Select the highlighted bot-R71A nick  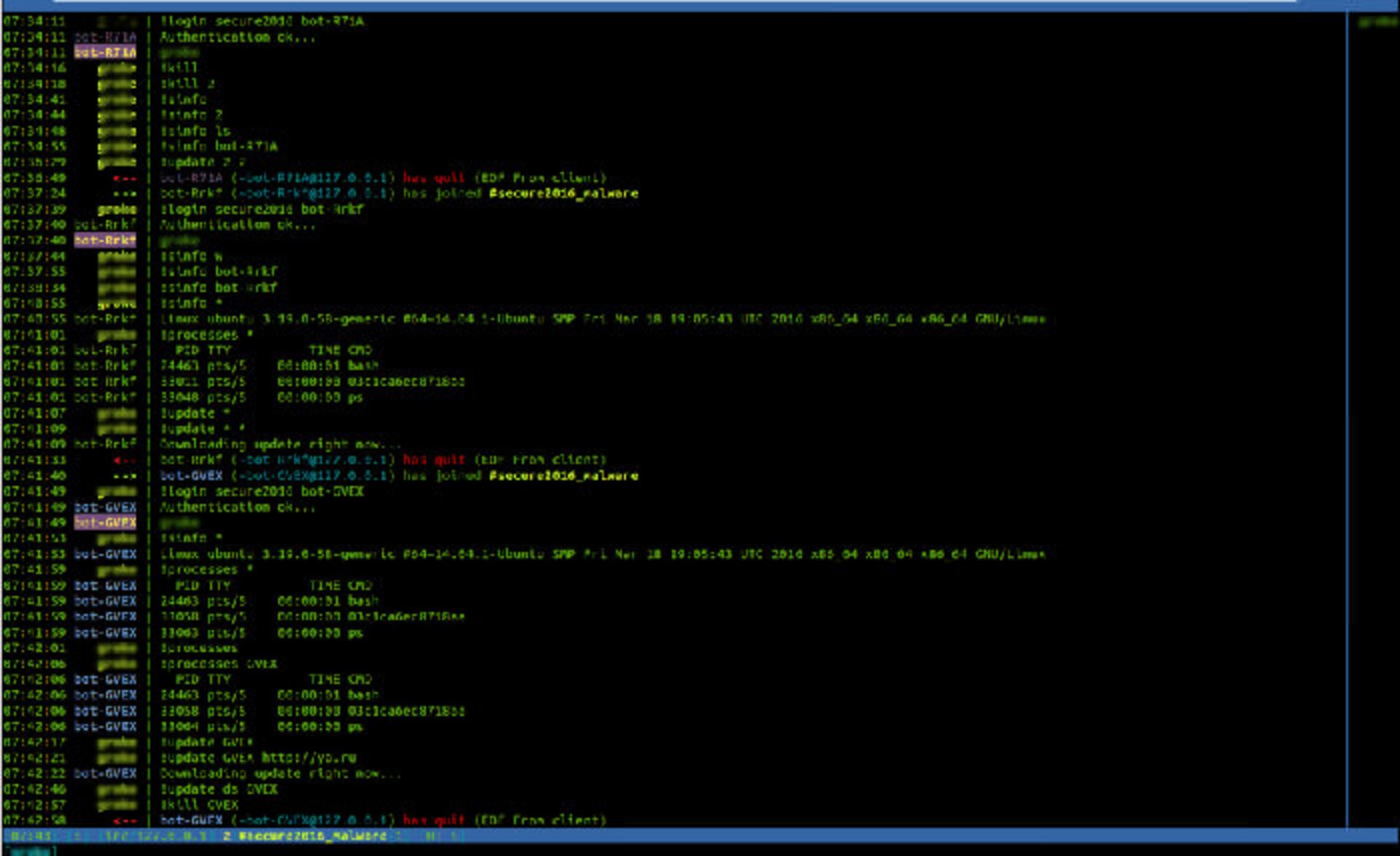pyautogui.click(x=105, y=52)
